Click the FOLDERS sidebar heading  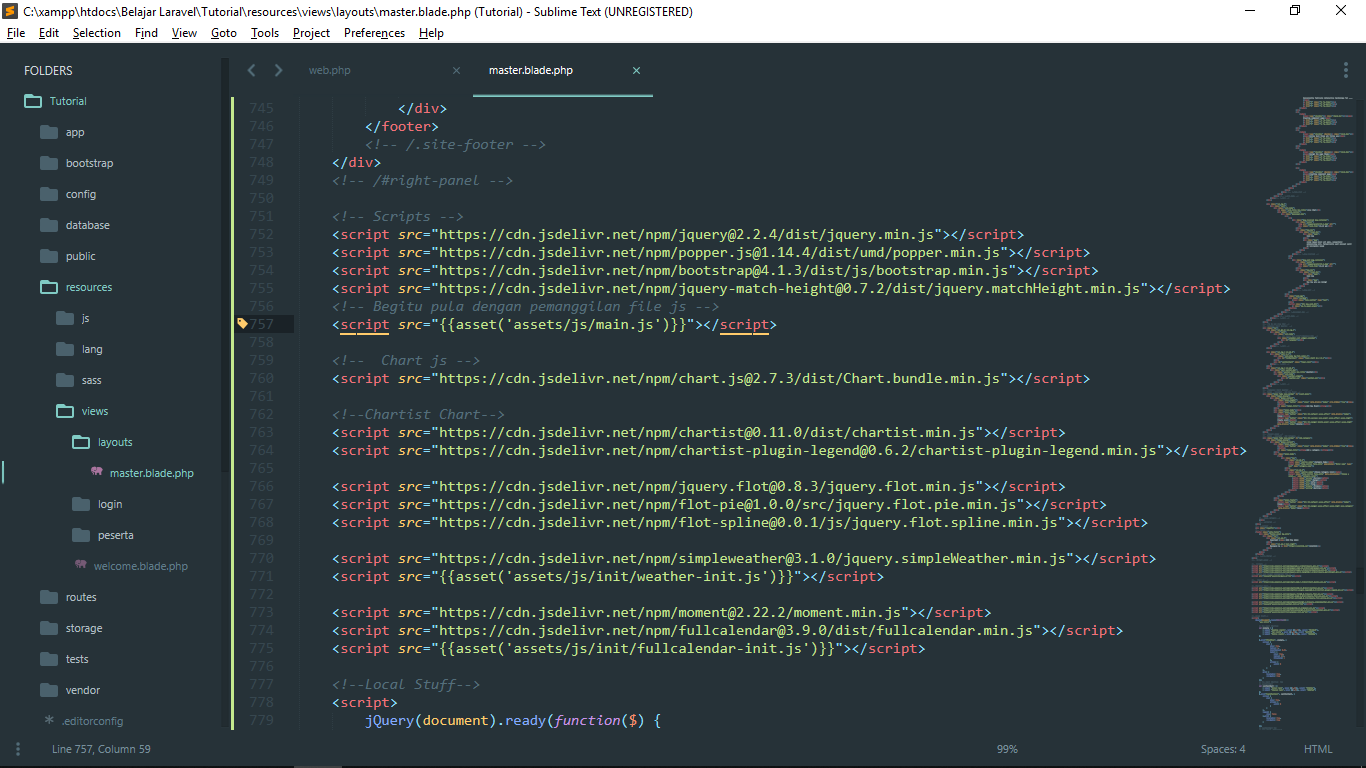[48, 71]
